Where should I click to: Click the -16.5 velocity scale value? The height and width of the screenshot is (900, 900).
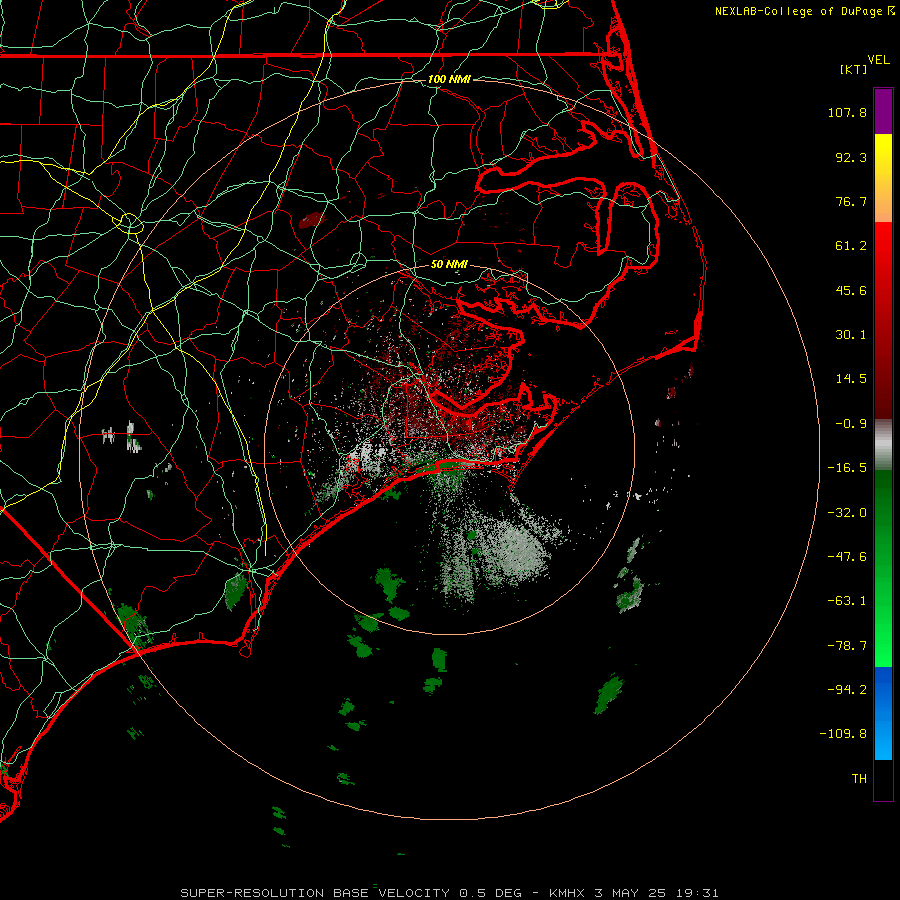847,468
